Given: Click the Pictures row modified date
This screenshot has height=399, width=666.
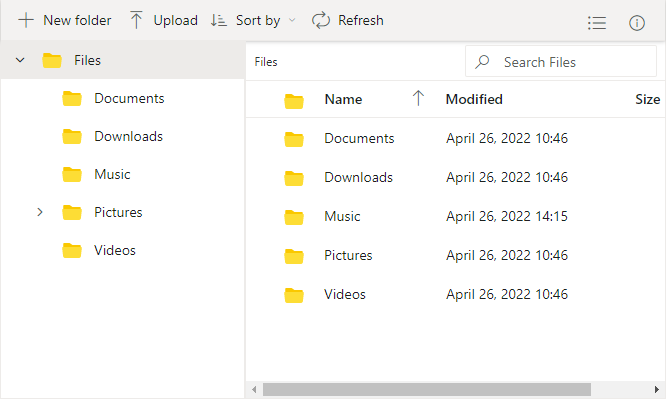Looking at the screenshot, I should point(507,255).
